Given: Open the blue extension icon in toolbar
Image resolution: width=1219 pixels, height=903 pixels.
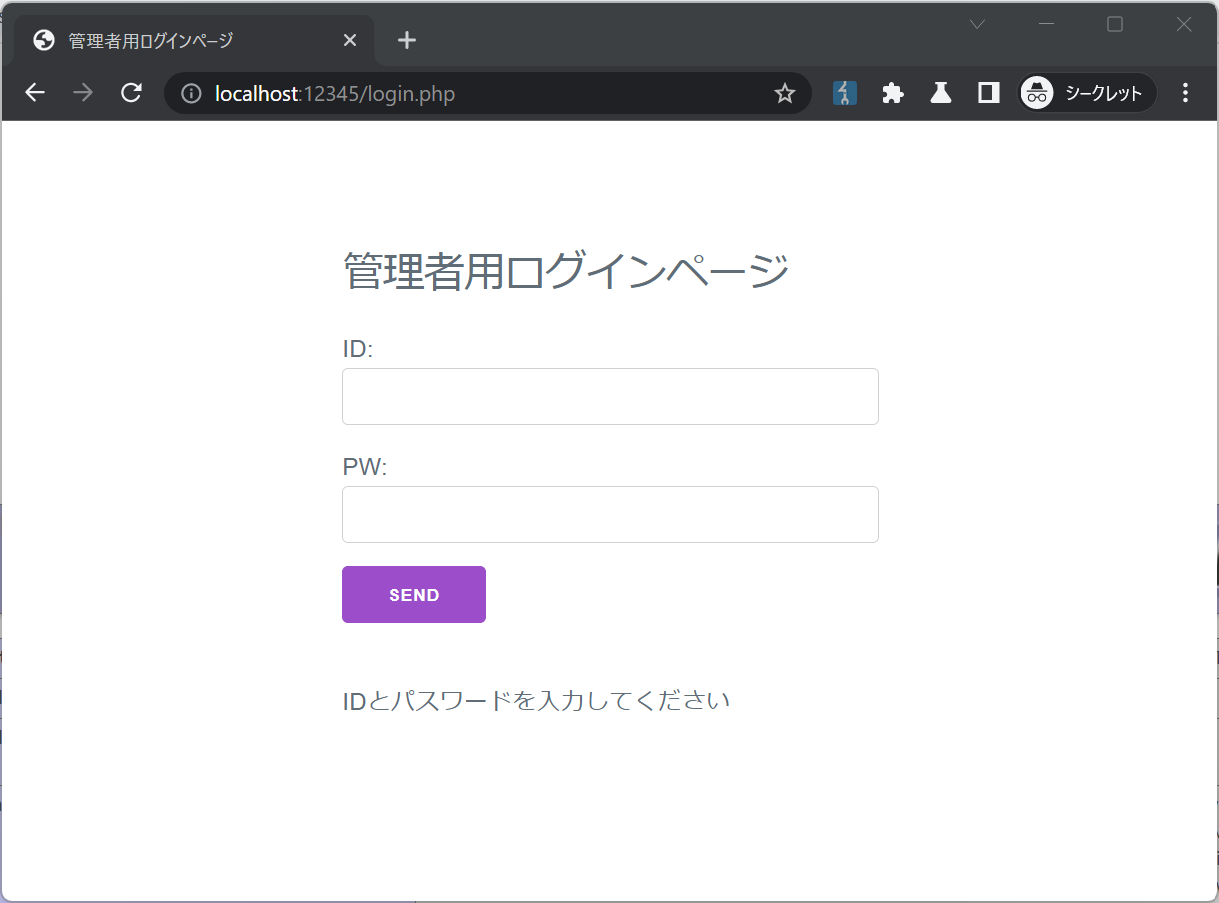Looking at the screenshot, I should pos(845,93).
